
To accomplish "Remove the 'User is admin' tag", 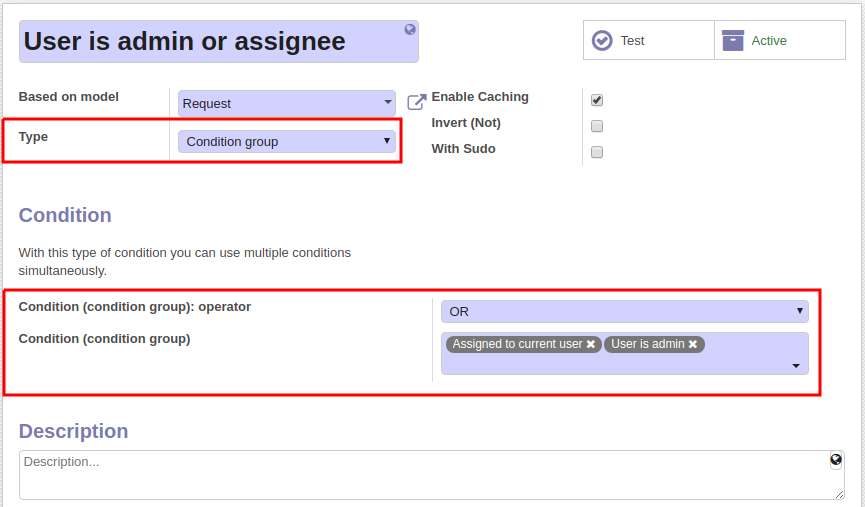I will pos(692,344).
